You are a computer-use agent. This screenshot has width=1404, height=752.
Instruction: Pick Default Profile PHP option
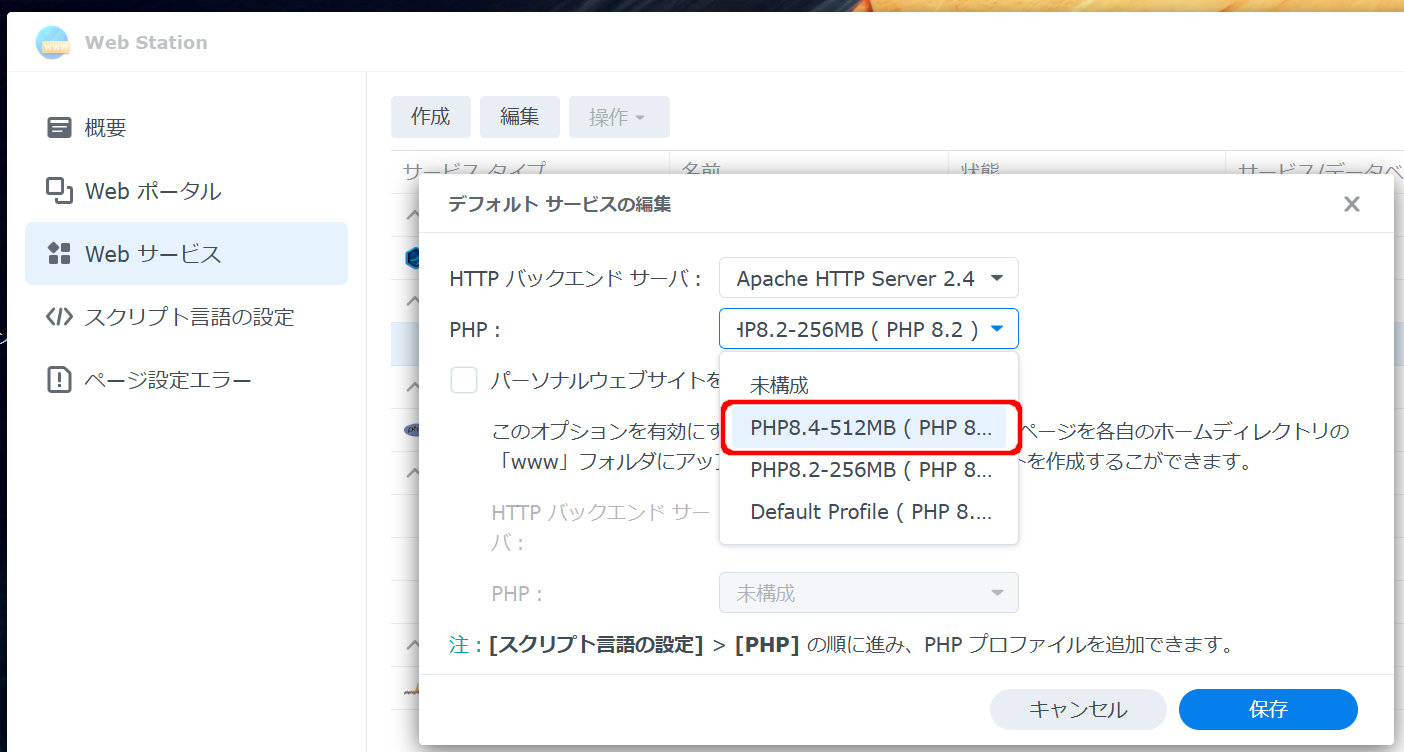pyautogui.click(x=868, y=511)
